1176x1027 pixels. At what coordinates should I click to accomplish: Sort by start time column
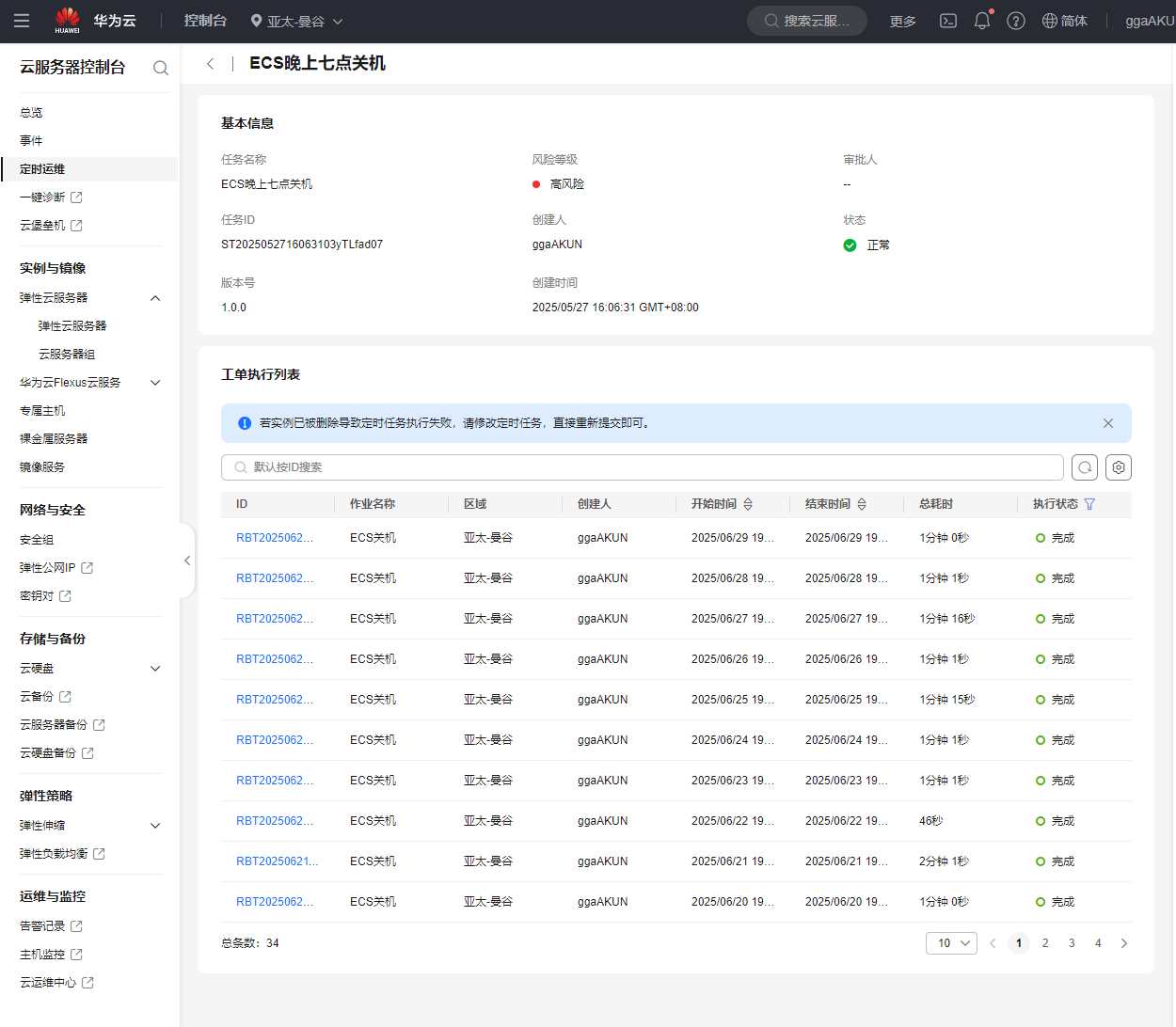[x=748, y=504]
